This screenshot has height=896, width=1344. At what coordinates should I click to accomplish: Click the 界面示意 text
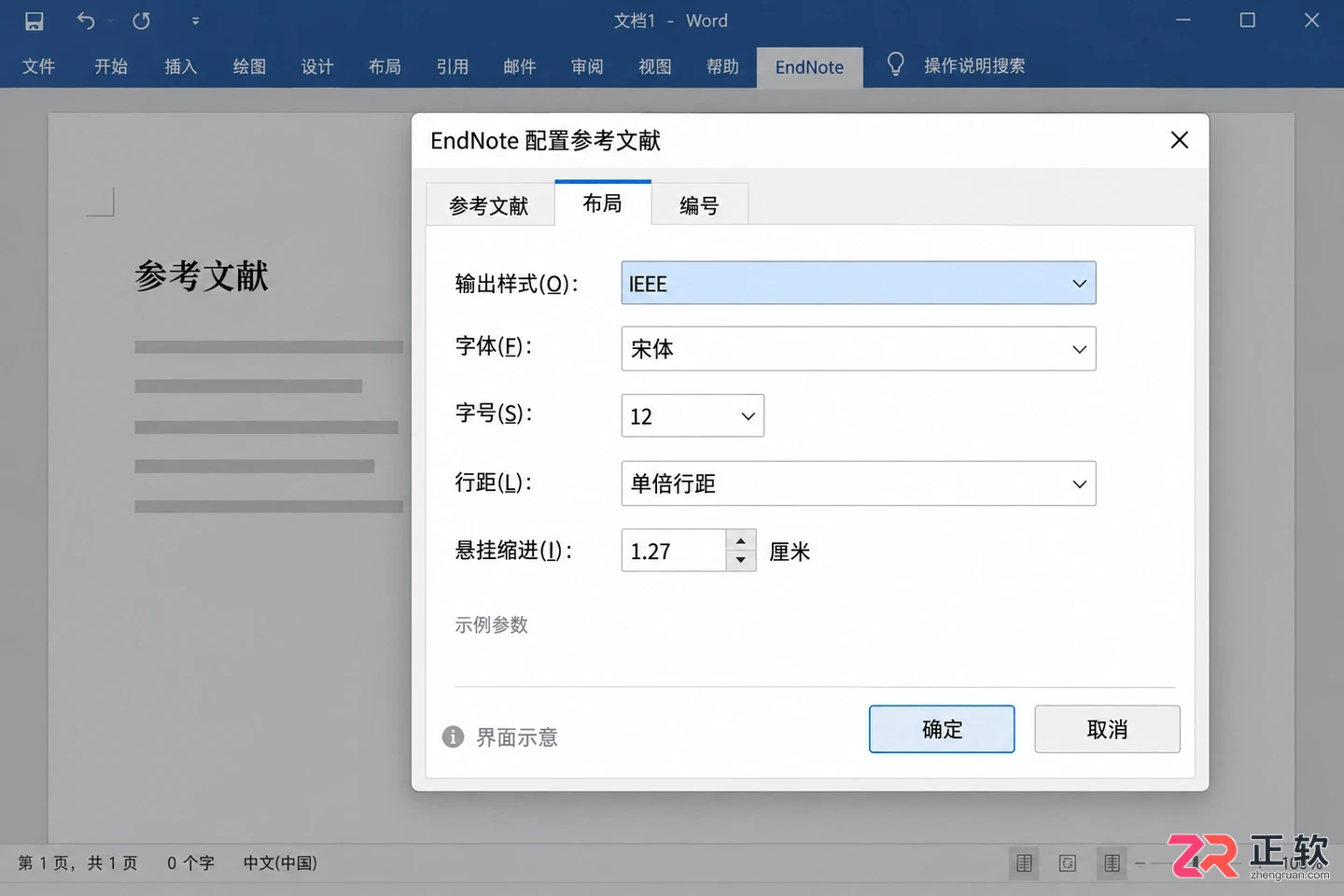click(517, 737)
